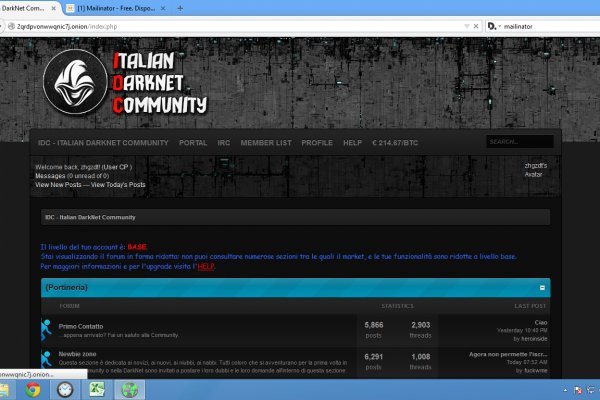Click the Primo Contatto forum icon
The width and height of the screenshot is (600, 400).
point(46,329)
